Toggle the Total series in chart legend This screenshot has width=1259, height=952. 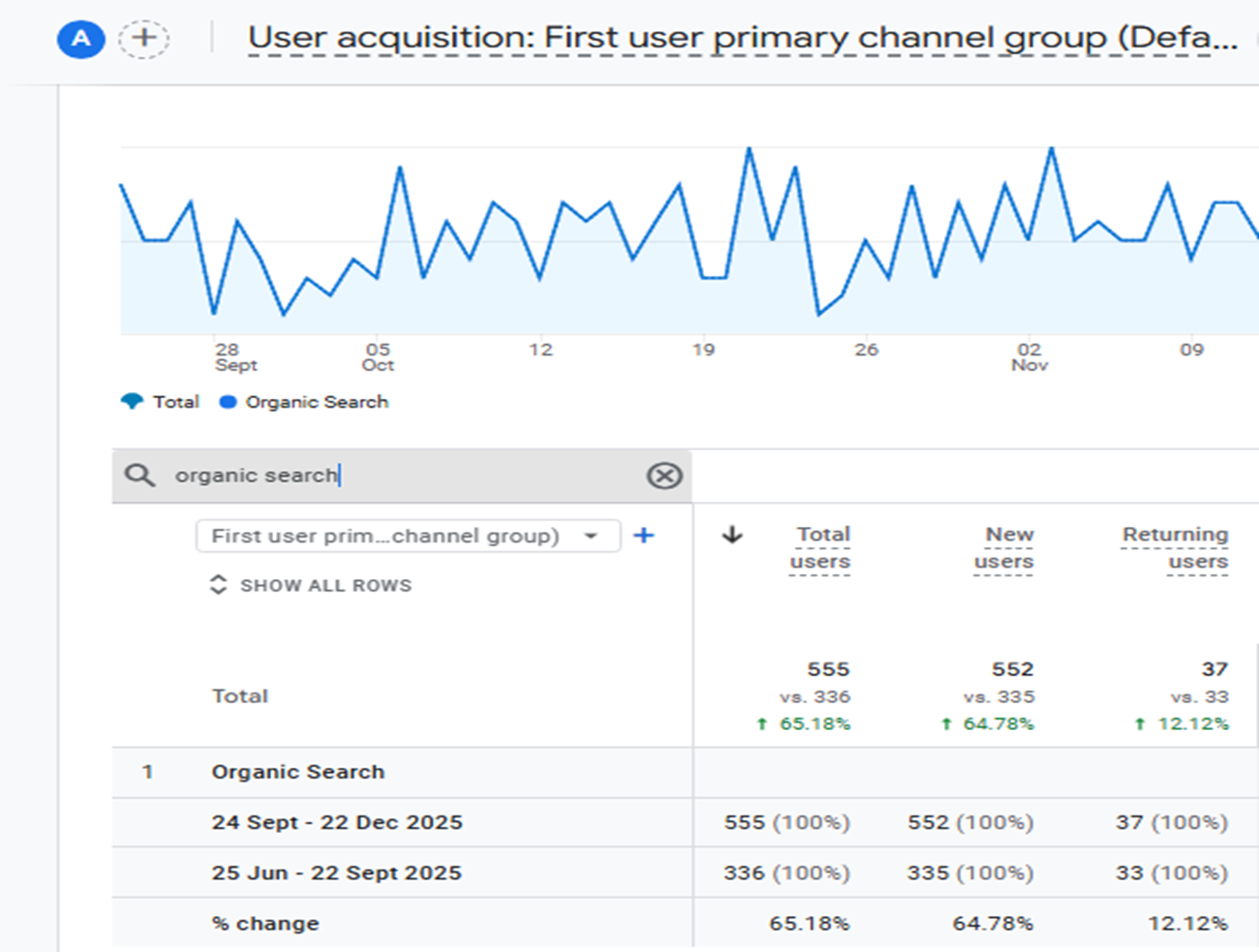pos(160,402)
